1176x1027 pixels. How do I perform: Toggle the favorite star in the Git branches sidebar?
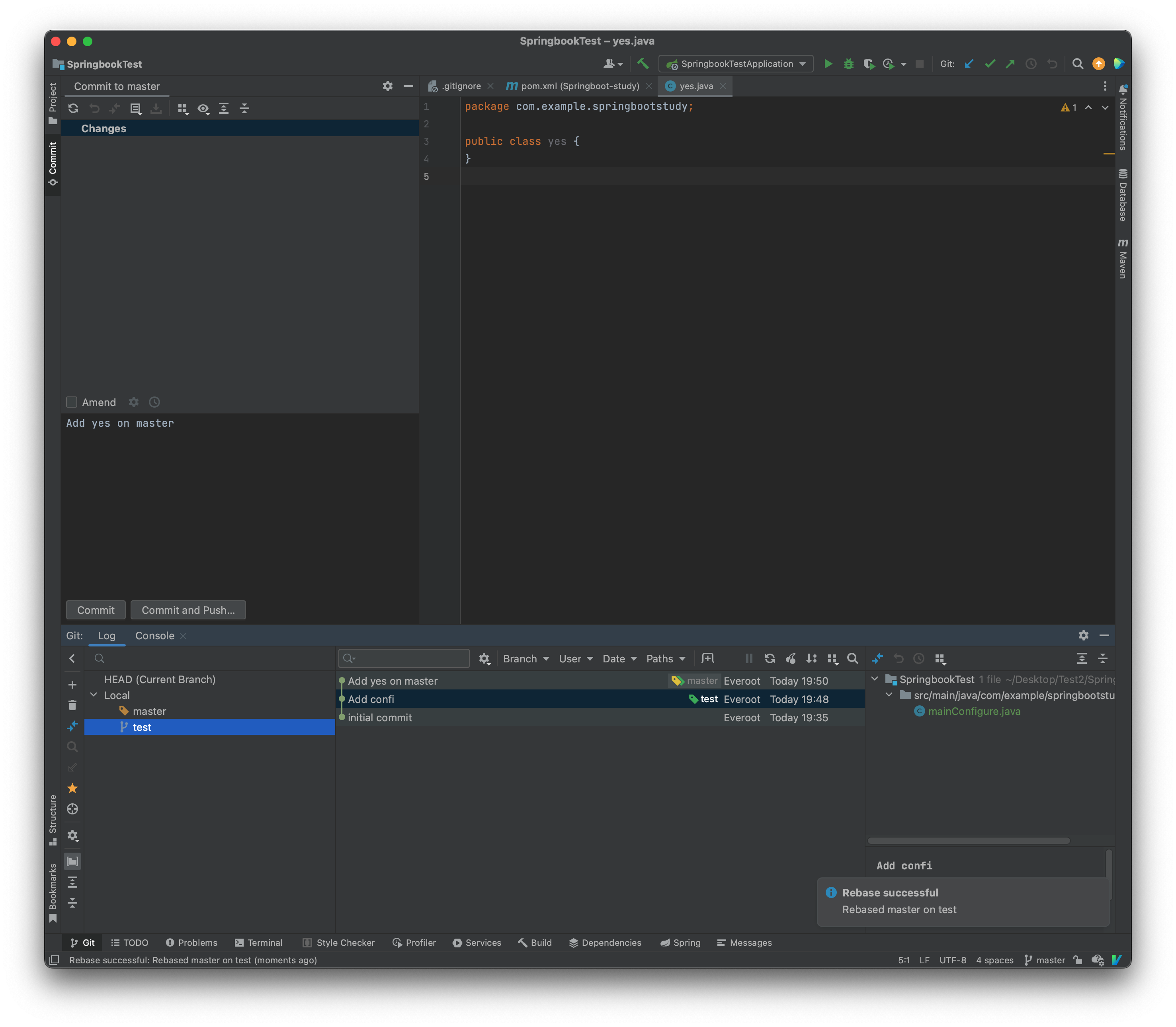coord(72,789)
